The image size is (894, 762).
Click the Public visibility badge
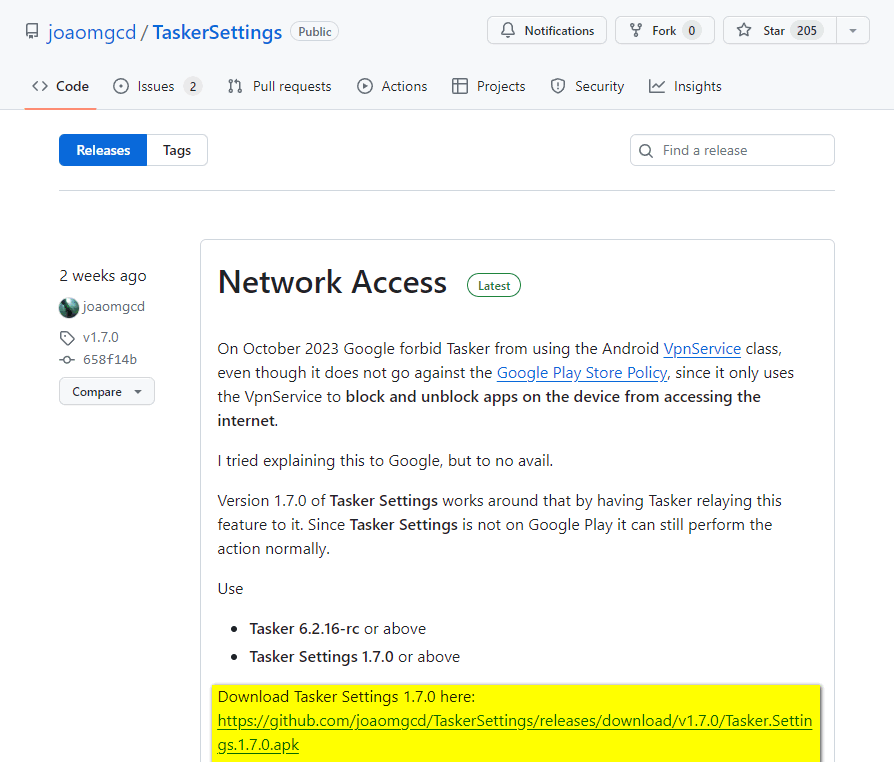(314, 31)
